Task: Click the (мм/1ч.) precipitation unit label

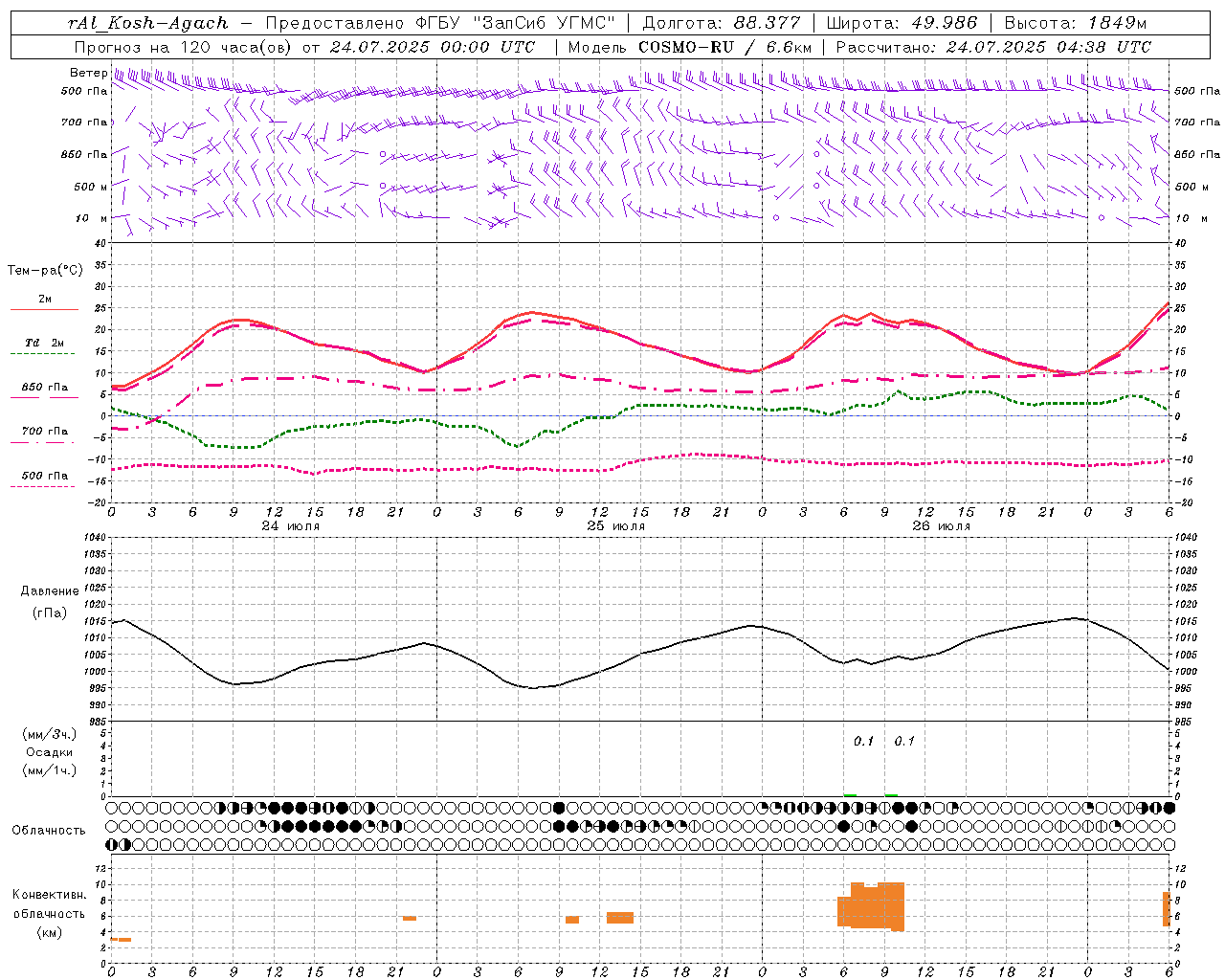Action: (50, 770)
